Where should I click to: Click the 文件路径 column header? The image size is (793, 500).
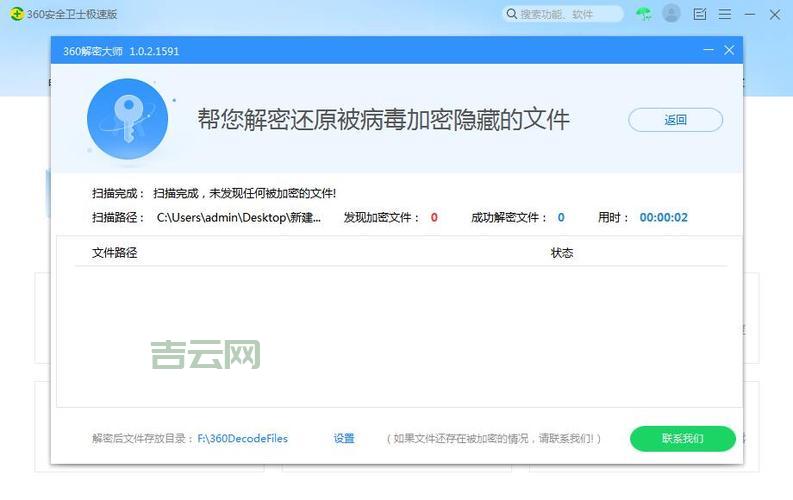pos(115,253)
